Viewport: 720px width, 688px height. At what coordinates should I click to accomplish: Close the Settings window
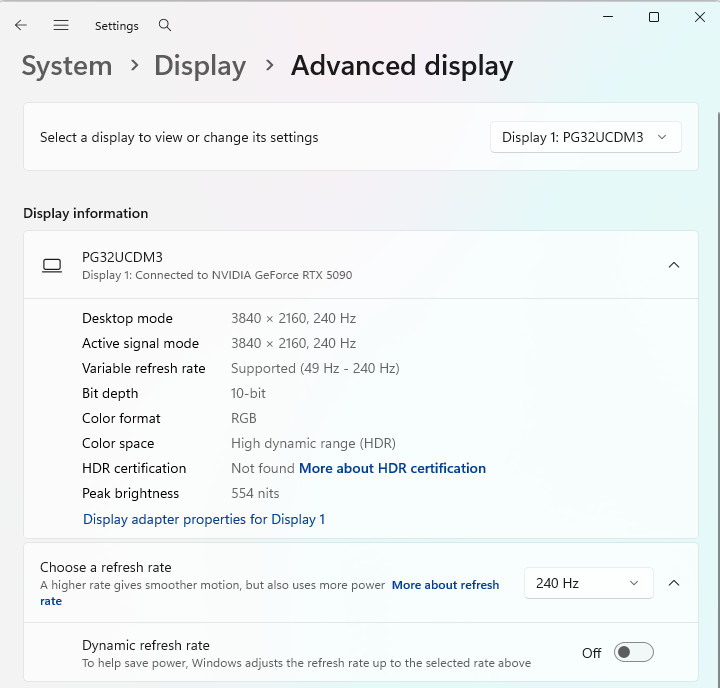pos(700,17)
